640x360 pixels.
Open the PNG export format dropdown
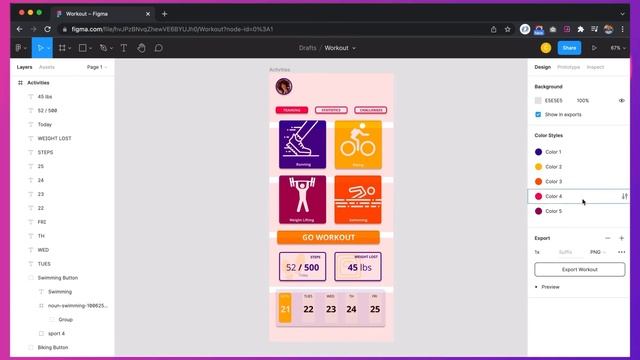pos(598,252)
